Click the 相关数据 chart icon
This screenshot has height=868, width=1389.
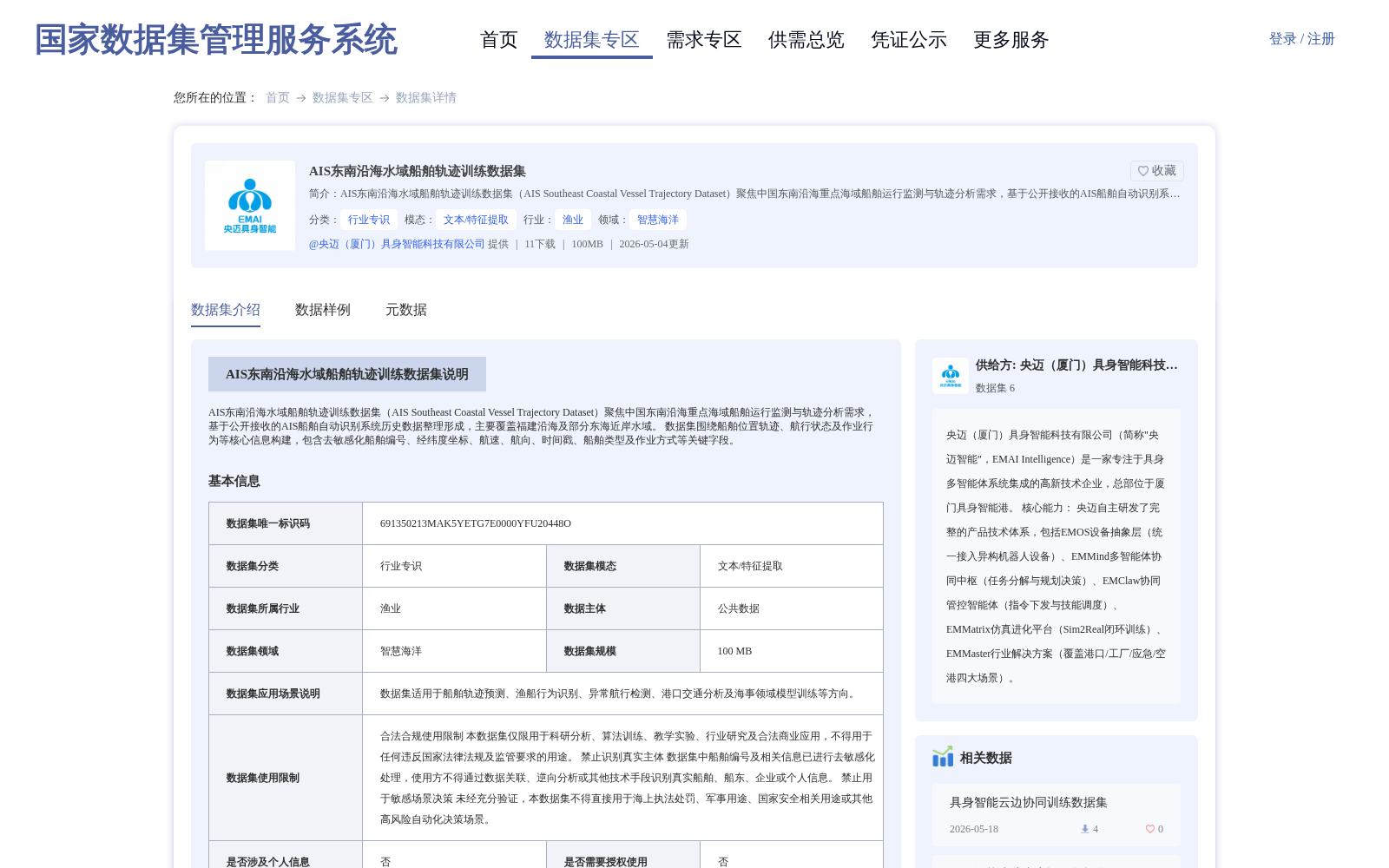click(x=943, y=757)
